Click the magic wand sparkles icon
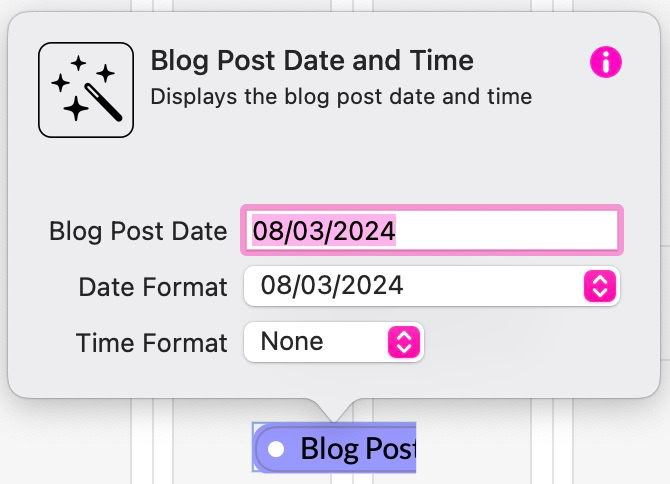Image resolution: width=670 pixels, height=484 pixels. coord(85,90)
